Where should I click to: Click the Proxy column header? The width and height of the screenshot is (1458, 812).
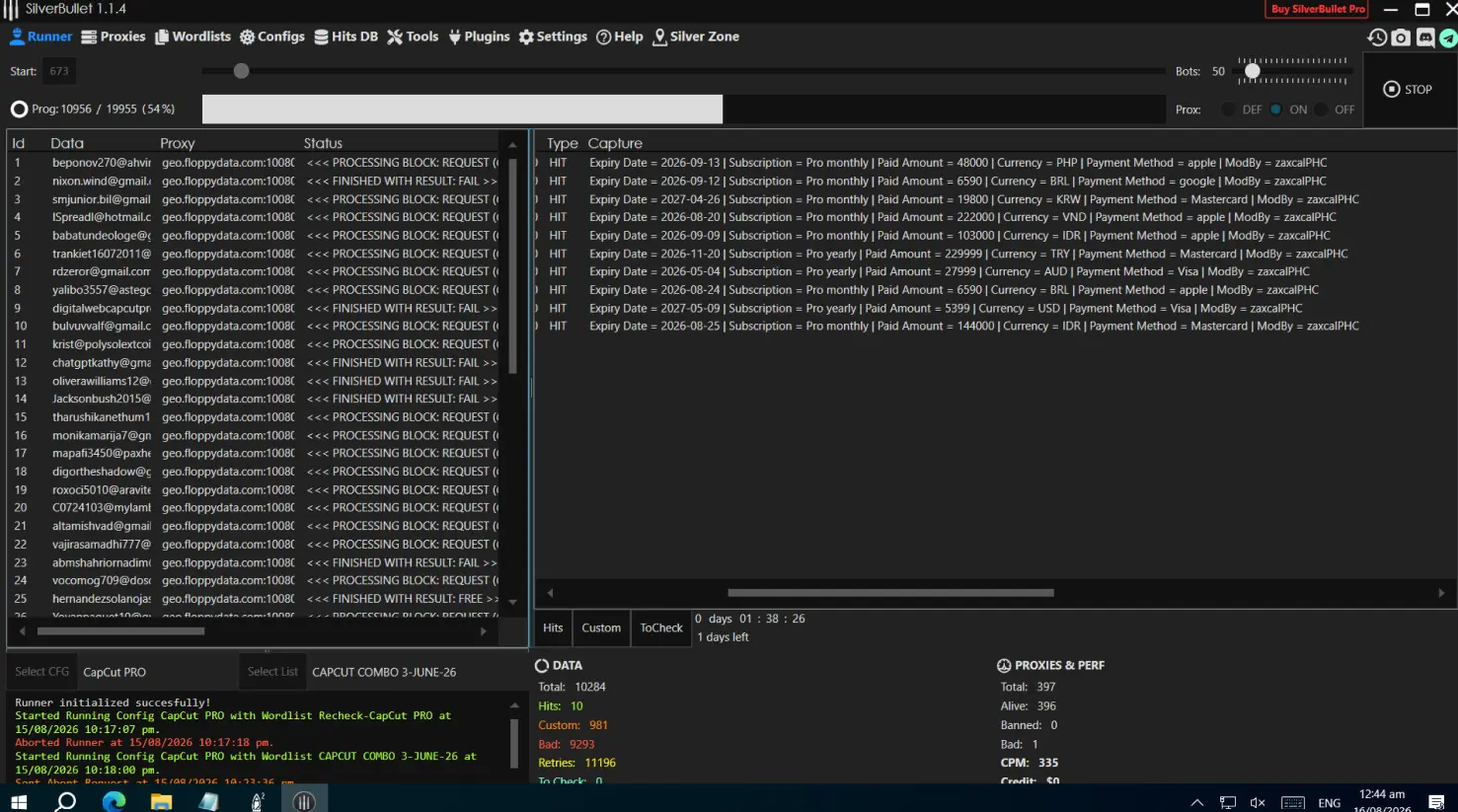click(x=178, y=144)
